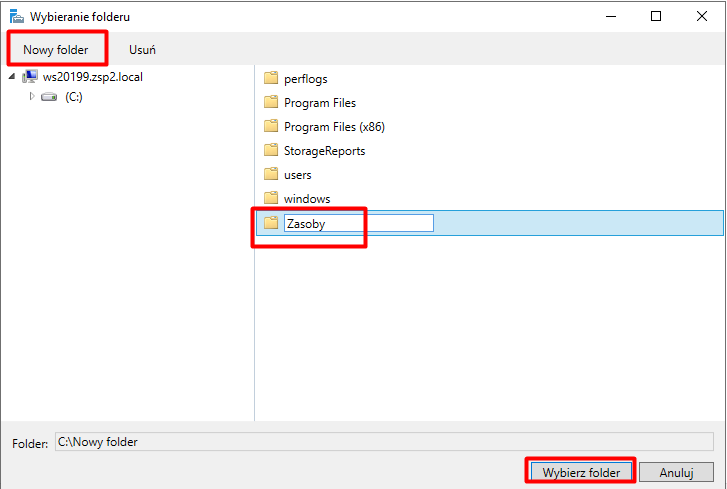This screenshot has height=489, width=727.
Task: Click the perflogs folder icon
Action: 270,78
